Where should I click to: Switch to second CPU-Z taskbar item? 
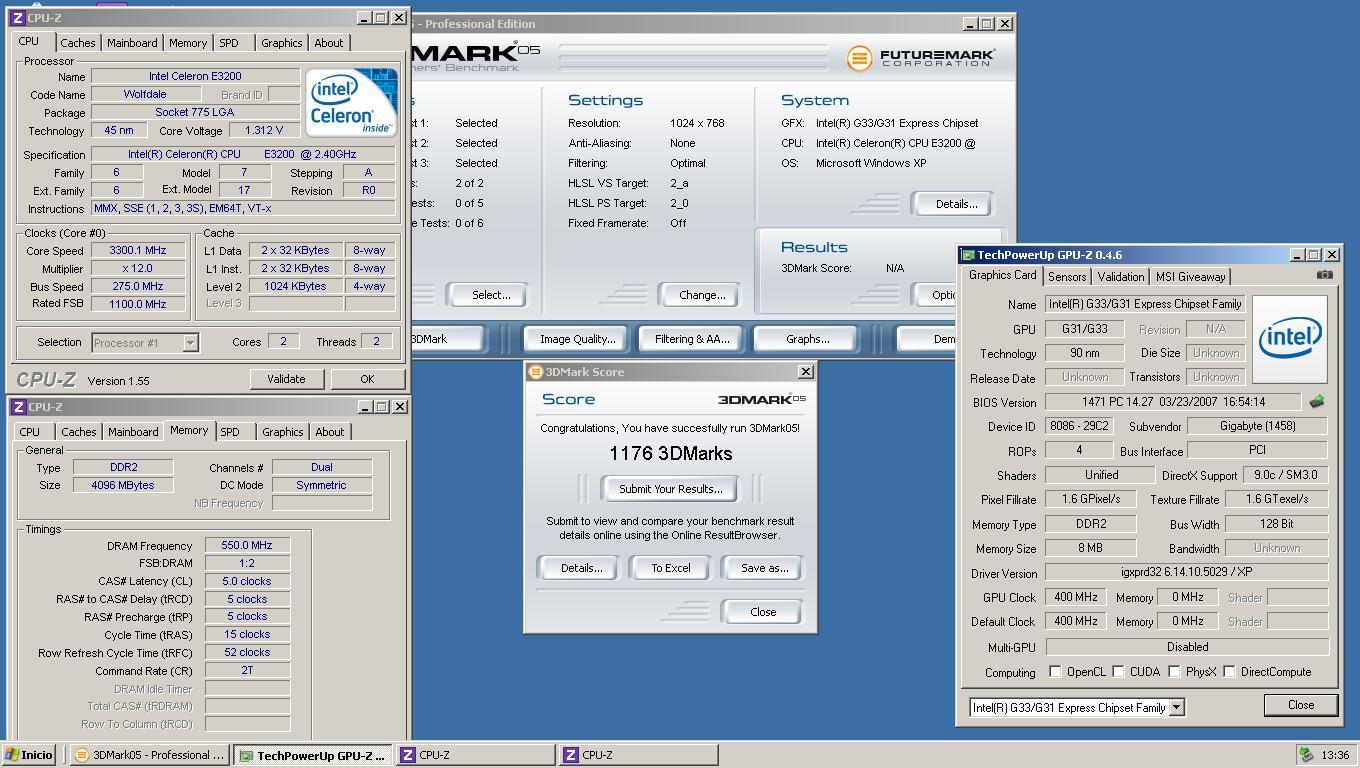coord(638,755)
